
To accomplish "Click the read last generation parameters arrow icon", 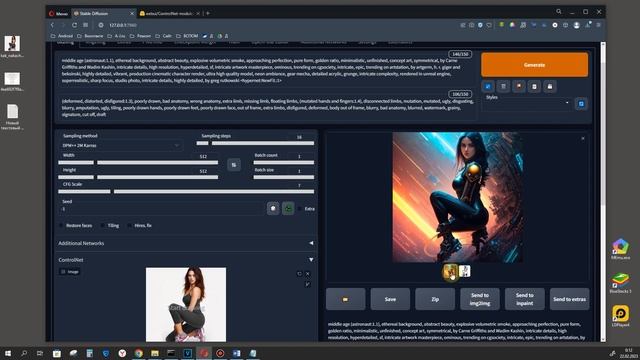I will click(488, 87).
